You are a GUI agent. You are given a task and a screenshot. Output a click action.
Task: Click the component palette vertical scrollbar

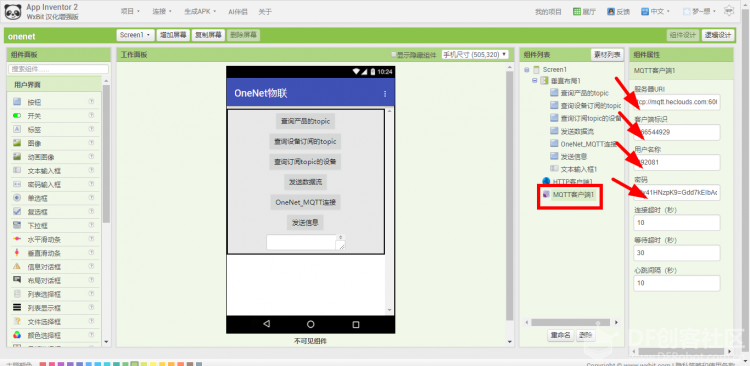[x=106, y=154]
